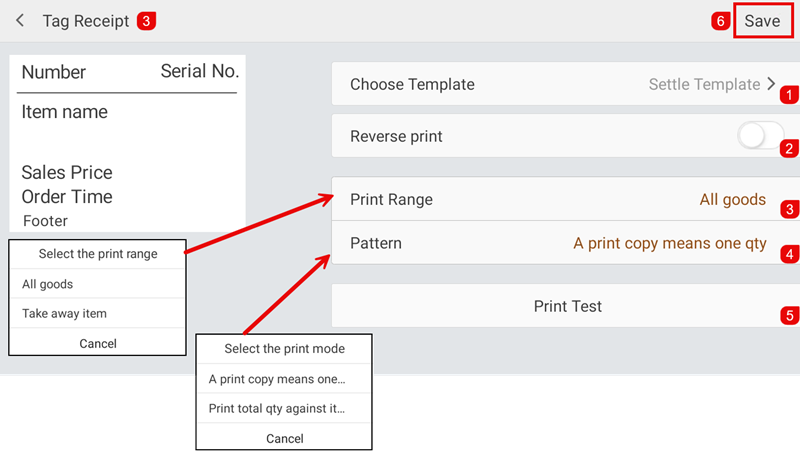Cancel the print mode dialog
This screenshot has height=451, width=800.
(284, 438)
